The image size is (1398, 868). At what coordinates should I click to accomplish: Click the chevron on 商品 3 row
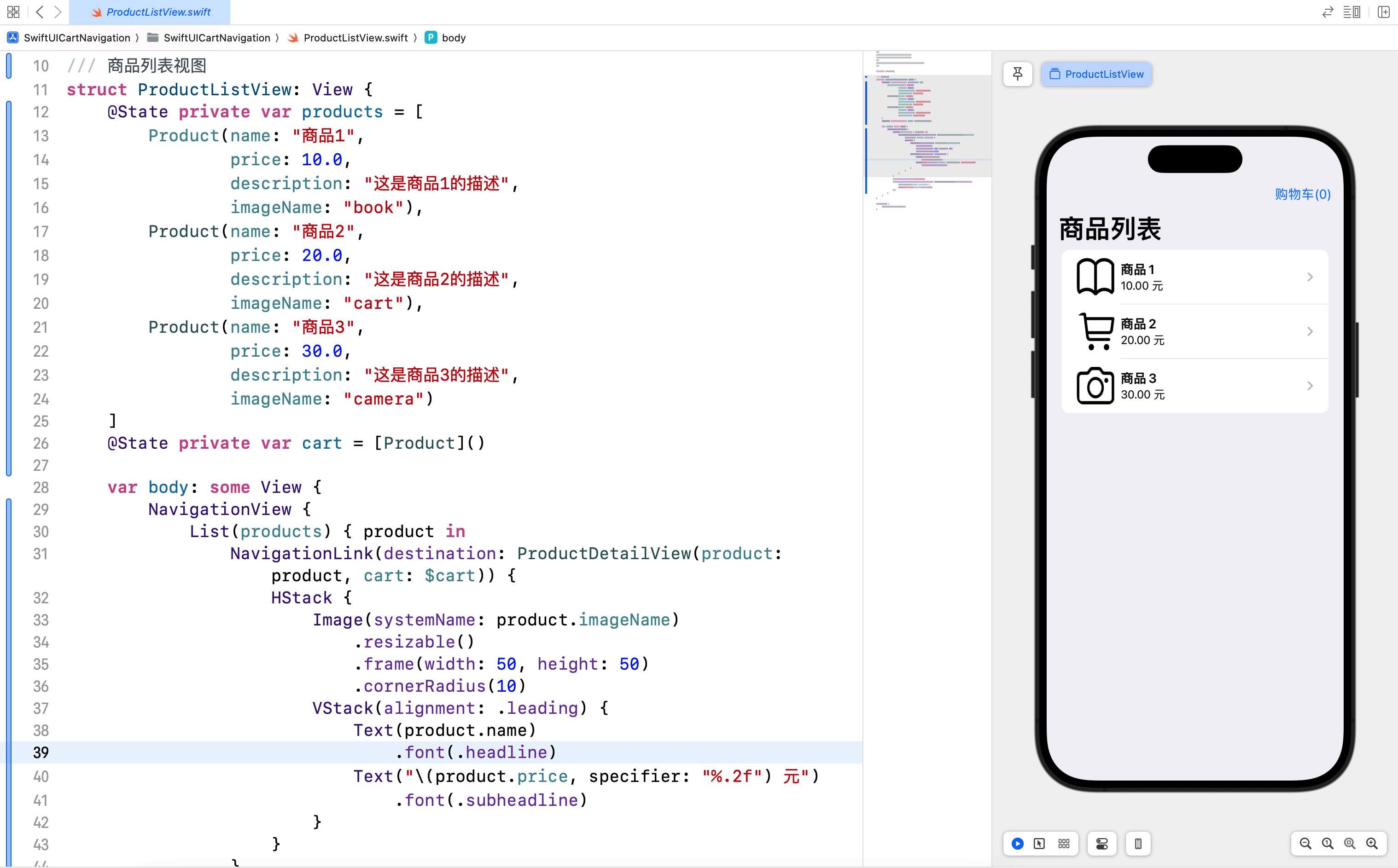[x=1310, y=386]
